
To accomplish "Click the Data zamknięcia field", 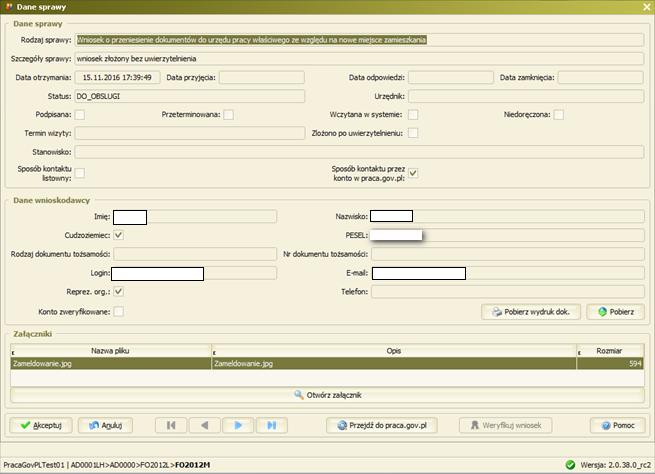I will (x=601, y=77).
